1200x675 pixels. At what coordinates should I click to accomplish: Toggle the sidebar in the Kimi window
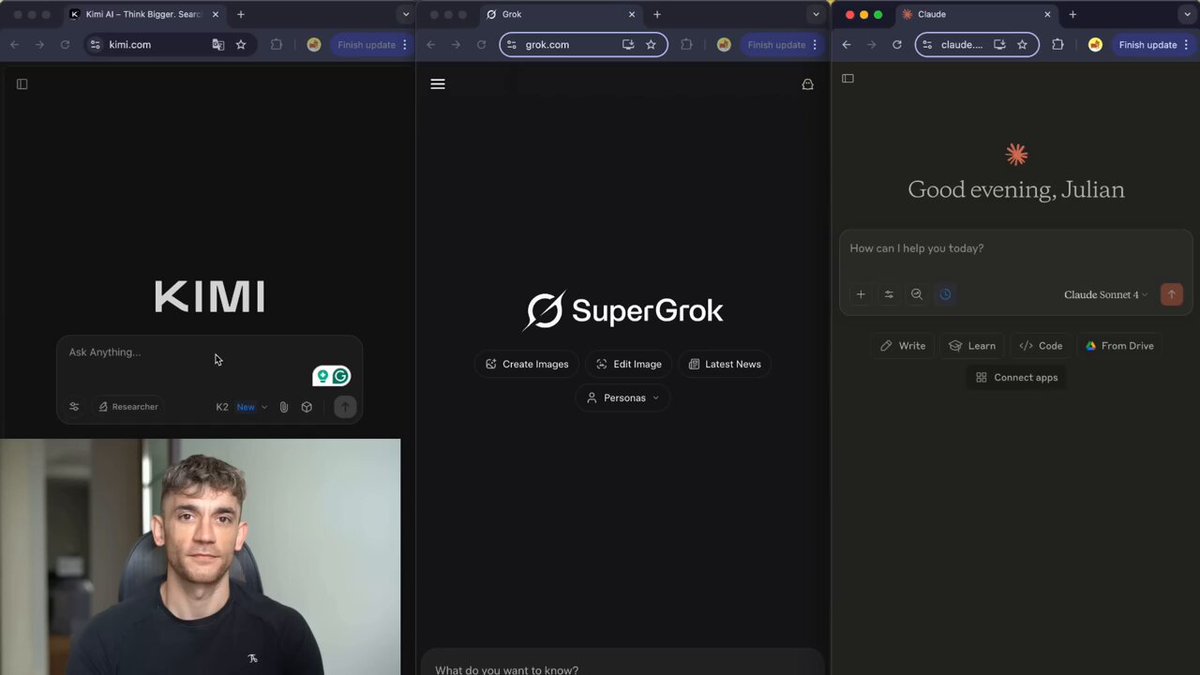tap(22, 84)
